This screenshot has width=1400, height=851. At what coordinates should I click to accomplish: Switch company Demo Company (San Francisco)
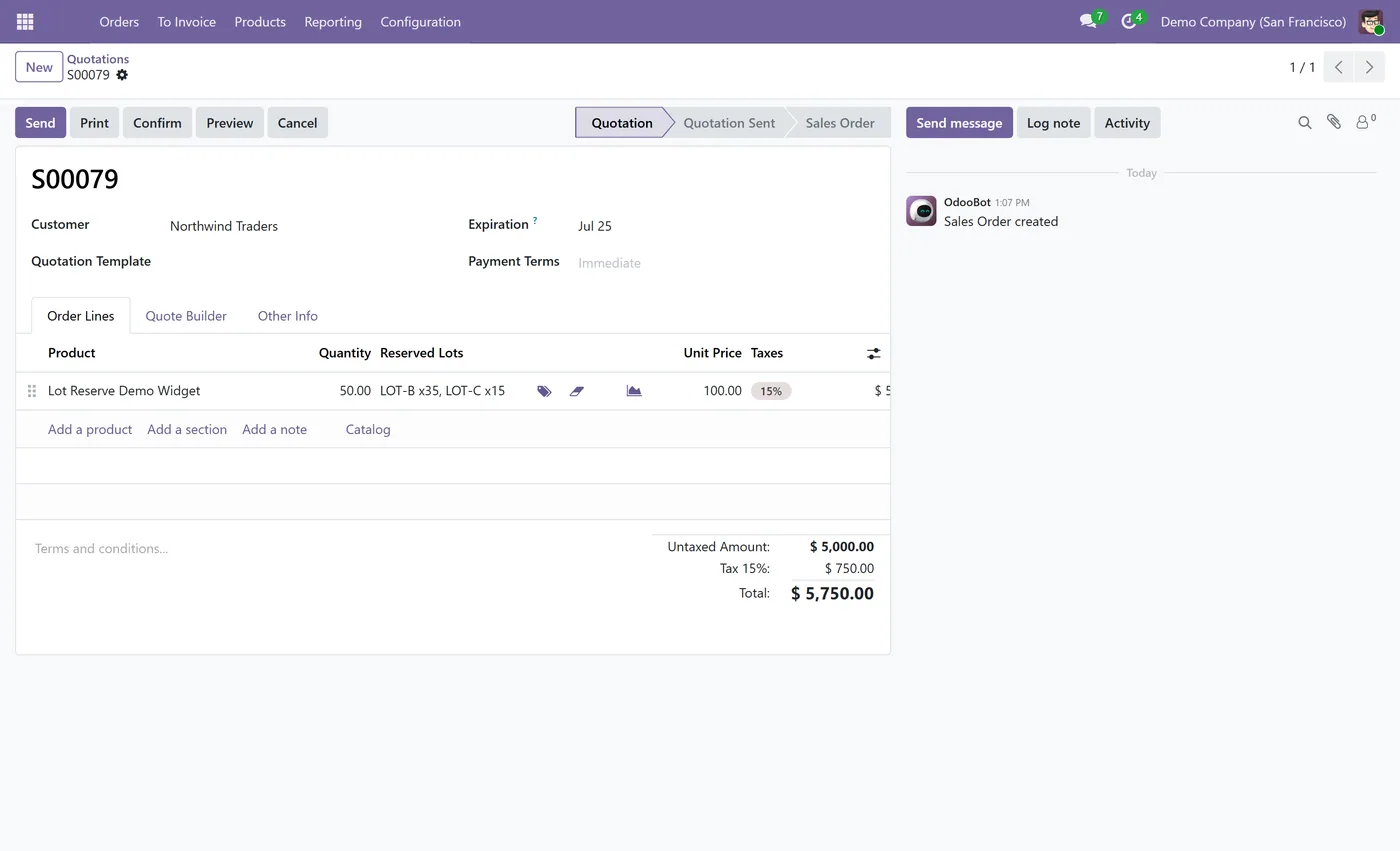point(1253,21)
